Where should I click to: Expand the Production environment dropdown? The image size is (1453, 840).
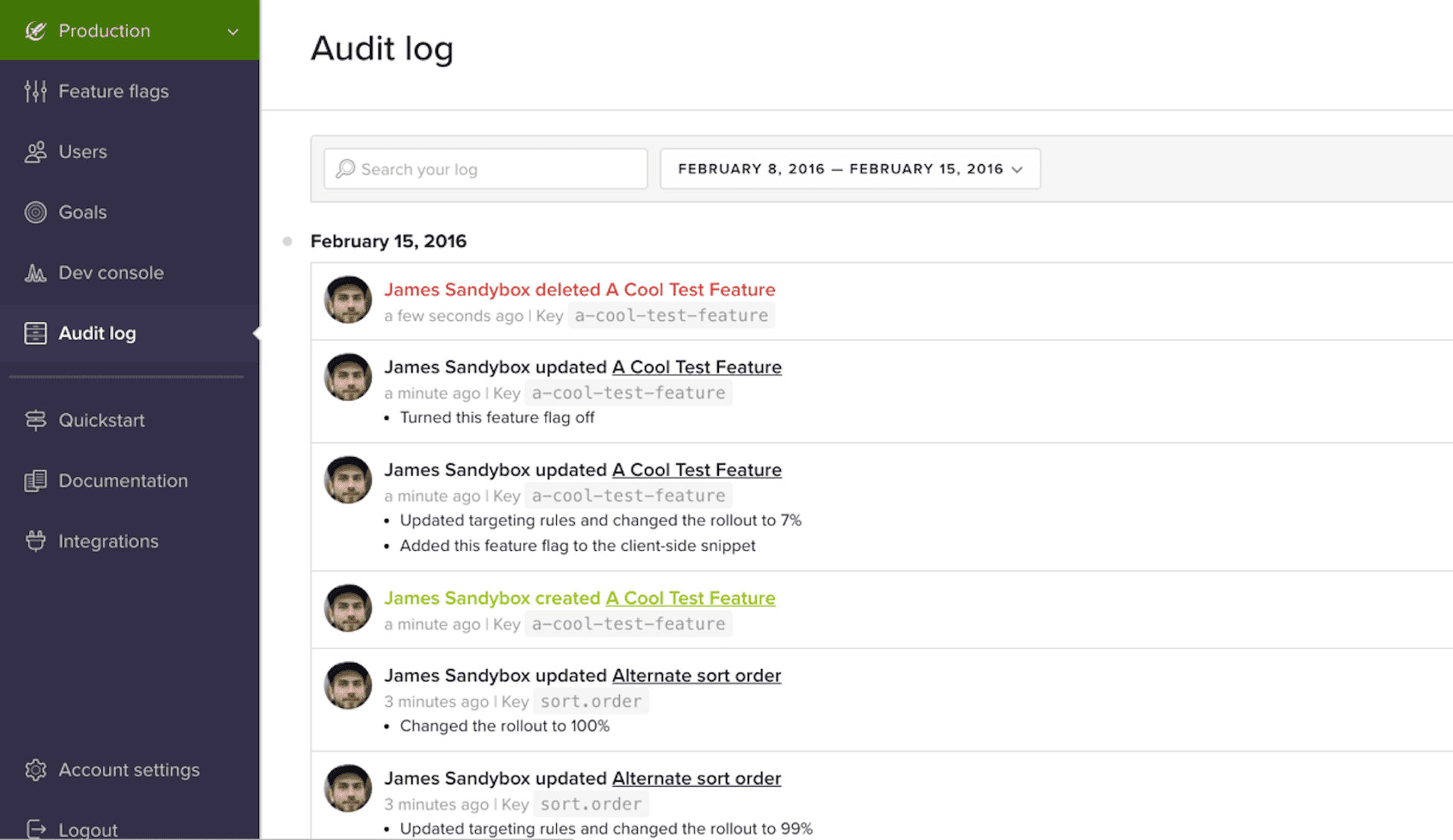(232, 32)
